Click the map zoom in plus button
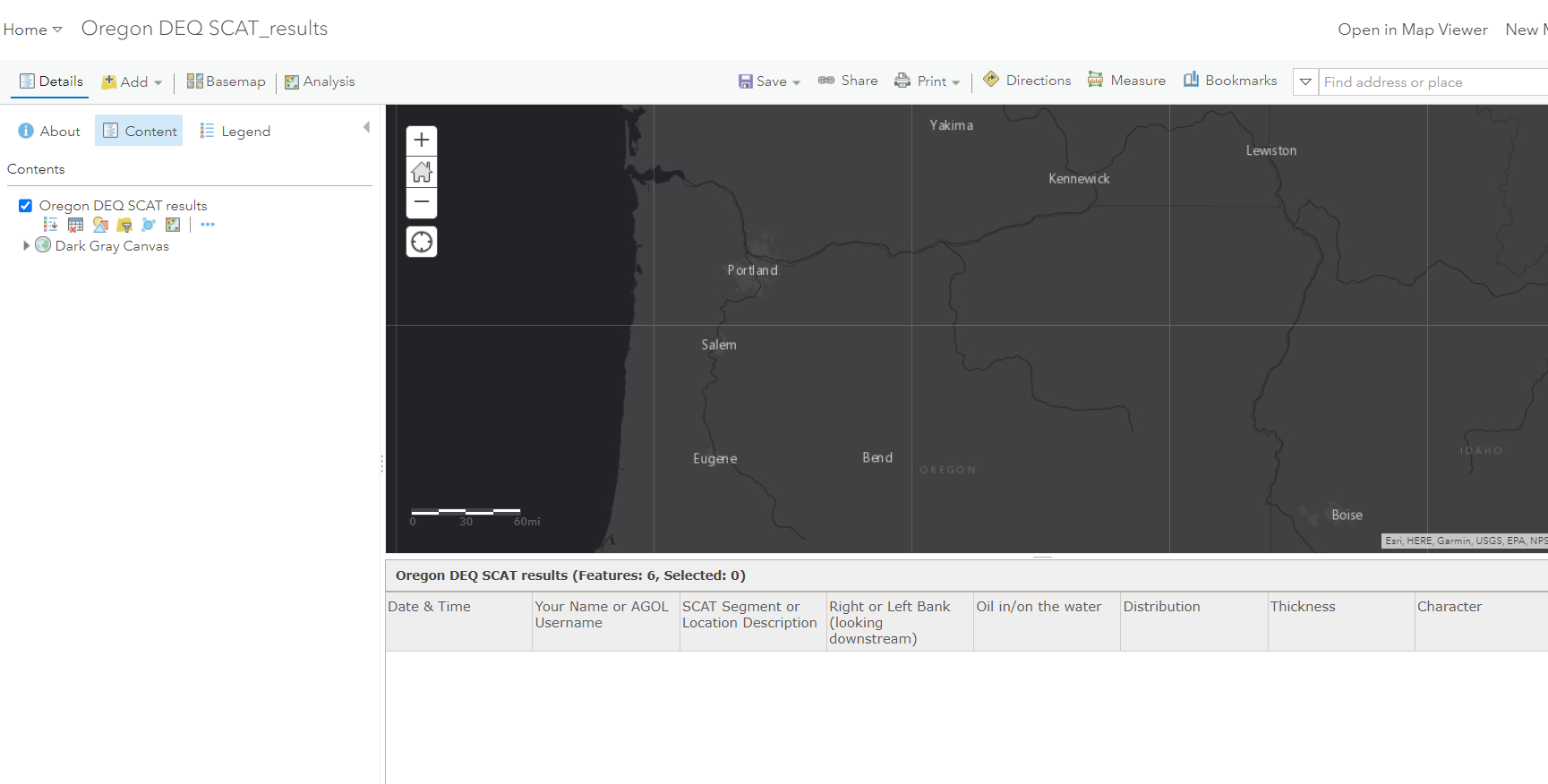 (422, 141)
